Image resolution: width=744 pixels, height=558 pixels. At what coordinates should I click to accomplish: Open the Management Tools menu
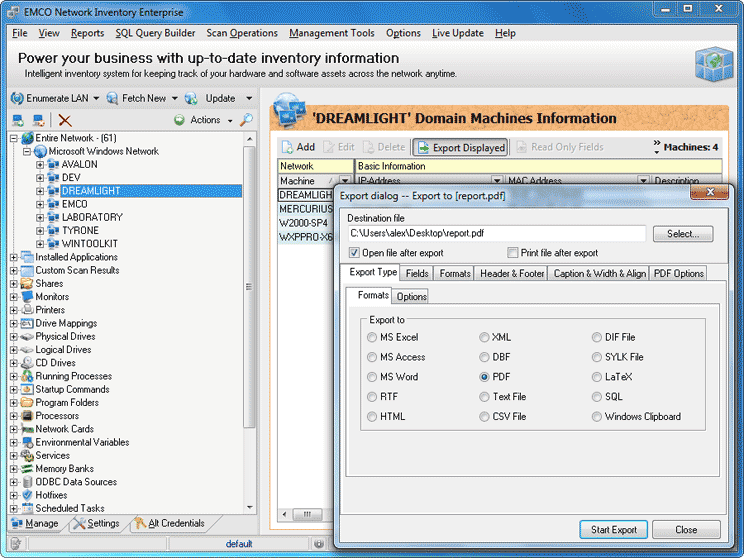click(331, 33)
